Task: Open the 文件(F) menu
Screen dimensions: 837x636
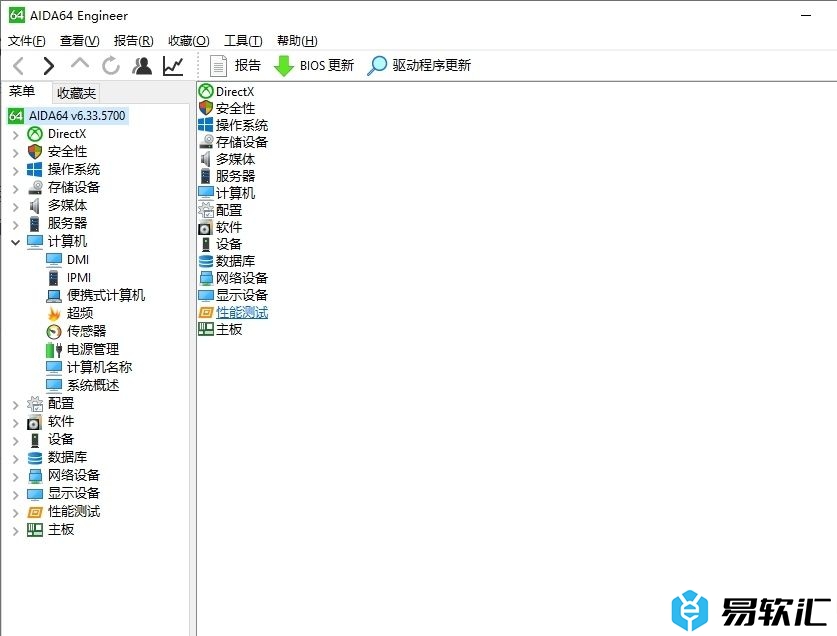Action: tap(27, 41)
